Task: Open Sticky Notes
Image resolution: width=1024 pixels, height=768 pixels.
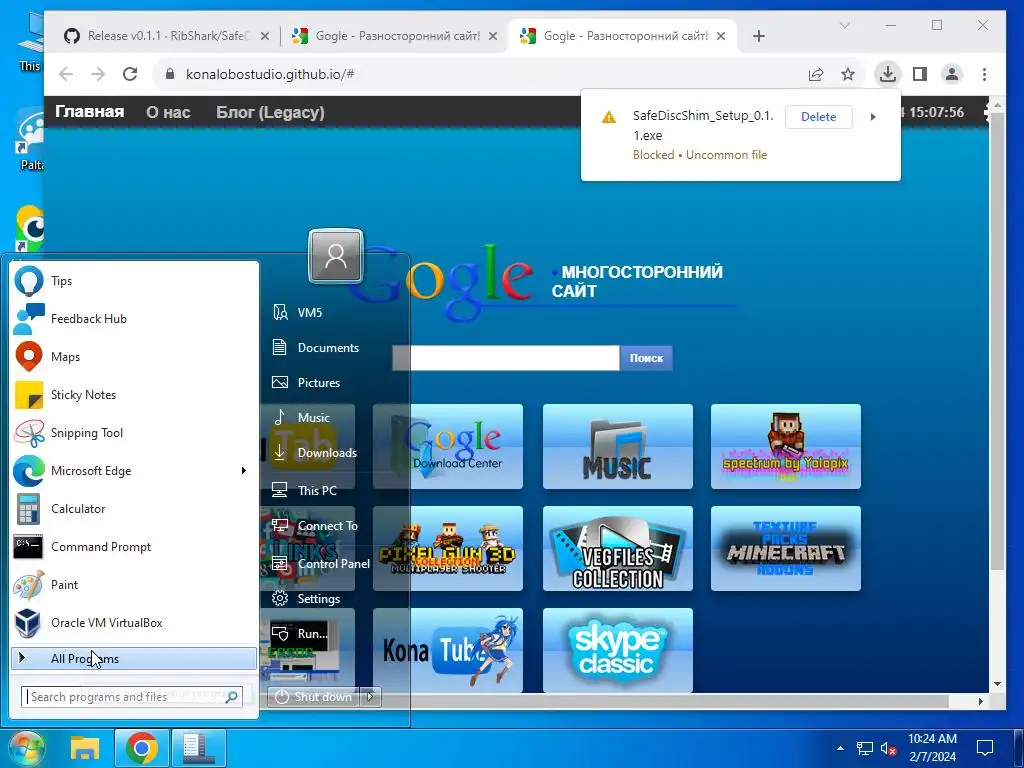Action: [x=134, y=394]
